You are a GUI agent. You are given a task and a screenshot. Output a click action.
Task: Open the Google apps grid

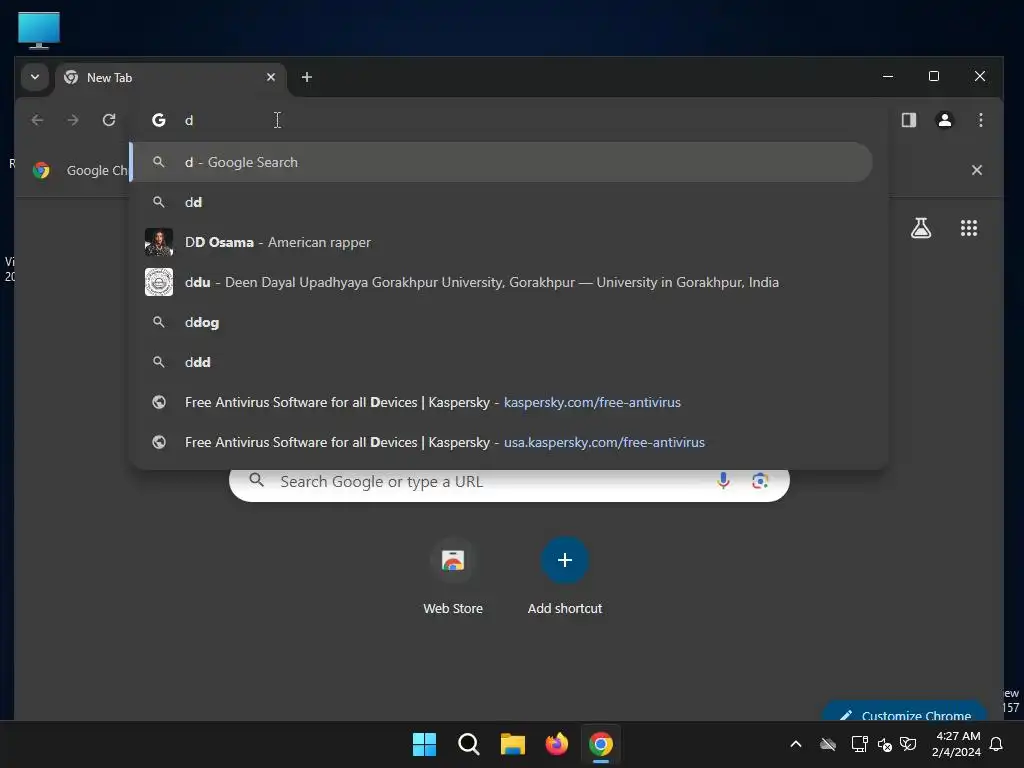click(x=968, y=228)
